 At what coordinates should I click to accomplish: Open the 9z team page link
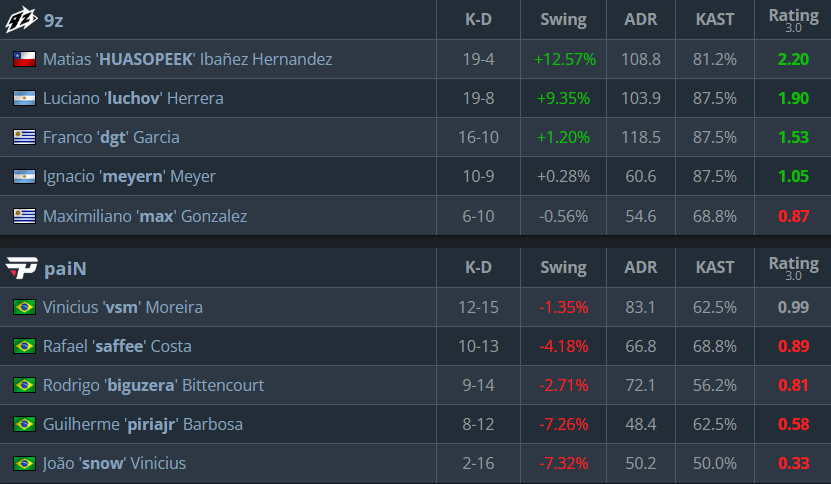pyautogui.click(x=54, y=20)
